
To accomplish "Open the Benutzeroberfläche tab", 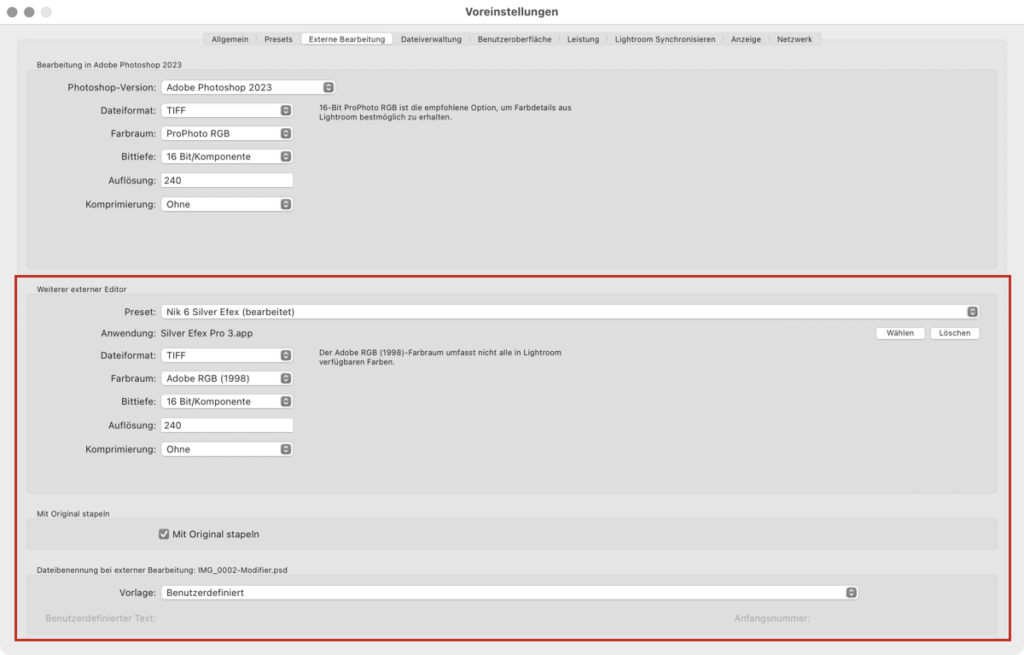I will point(514,39).
